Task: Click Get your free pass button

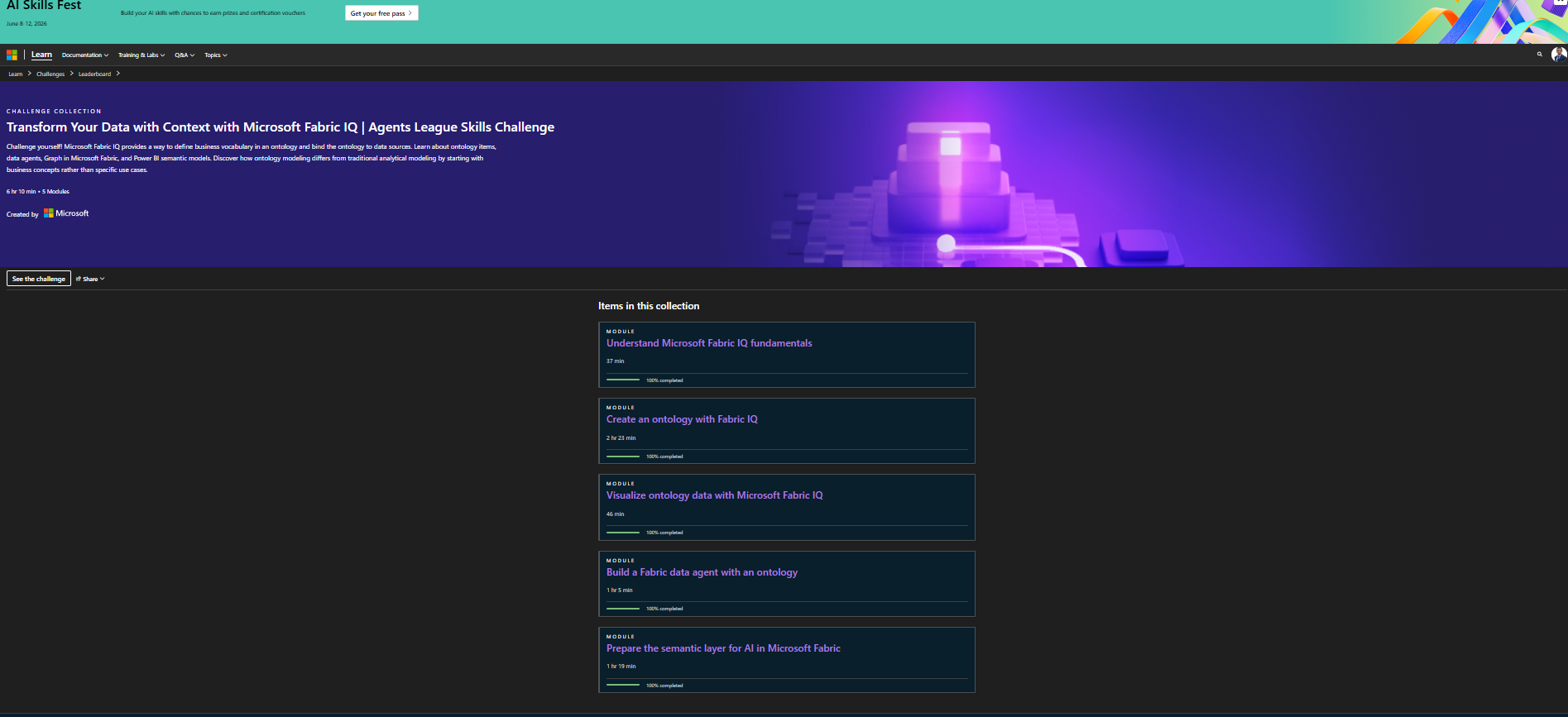Action: point(381,13)
